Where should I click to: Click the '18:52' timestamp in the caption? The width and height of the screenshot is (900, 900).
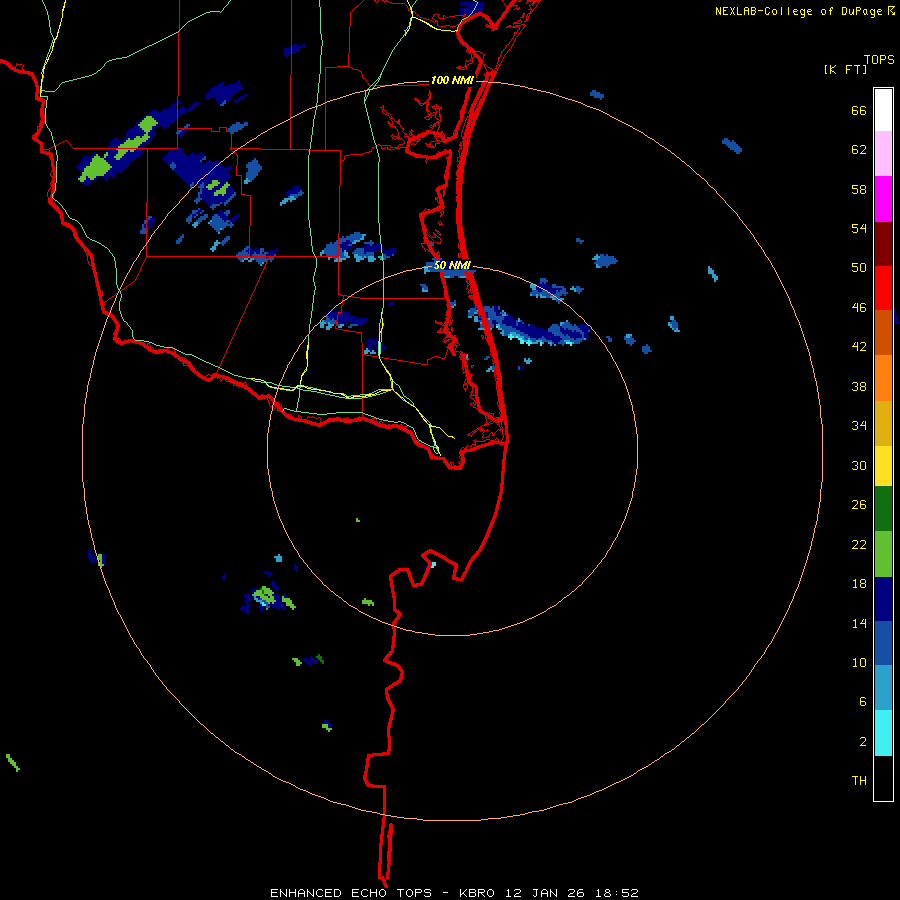tap(616, 893)
